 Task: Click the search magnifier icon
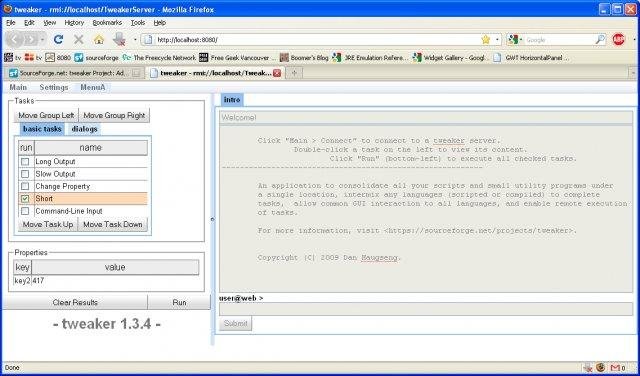pyautogui.click(x=600, y=40)
